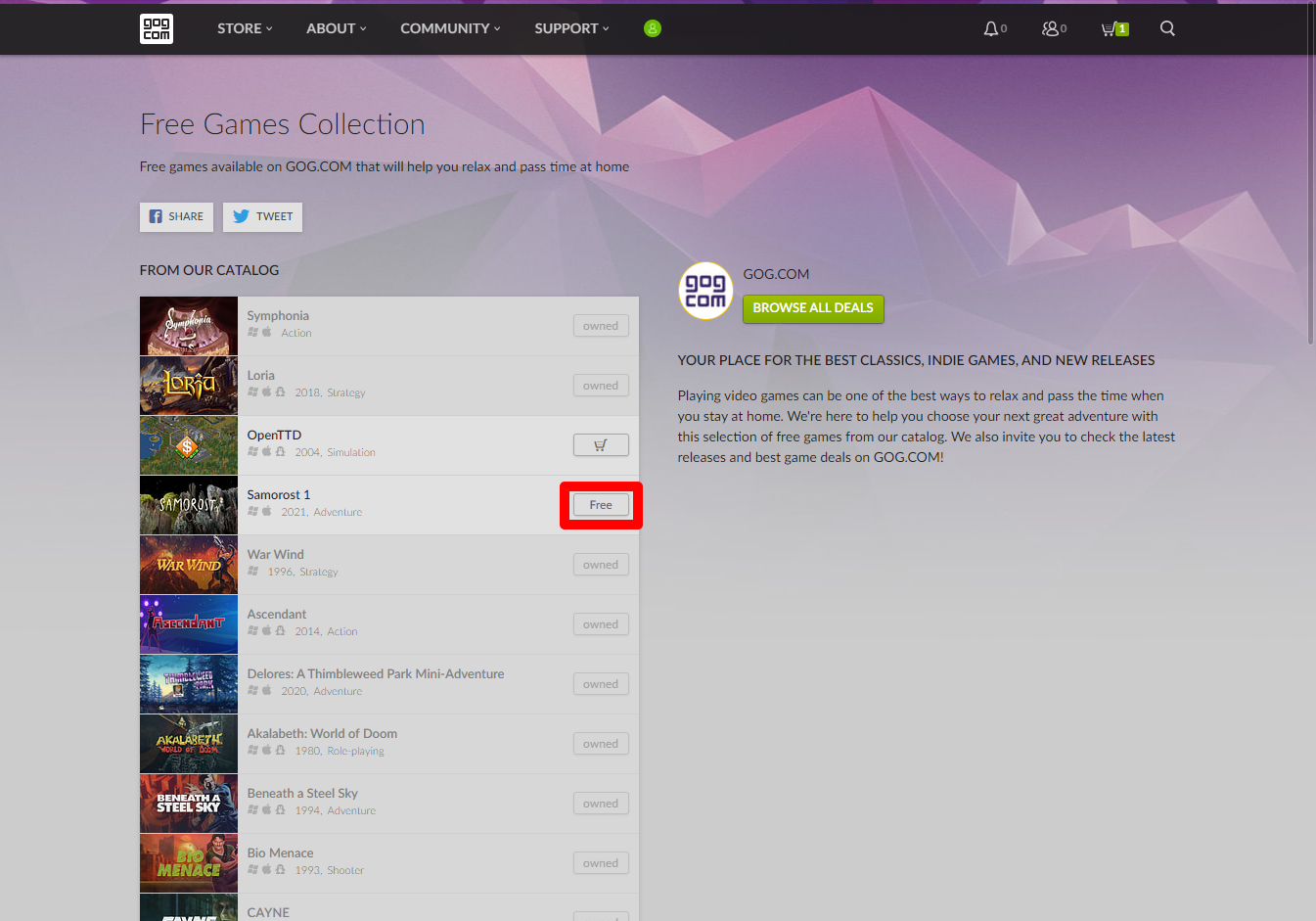Screen dimensions: 1316x921
Task: Get Samorost 1 with the Free button
Action: pos(601,505)
